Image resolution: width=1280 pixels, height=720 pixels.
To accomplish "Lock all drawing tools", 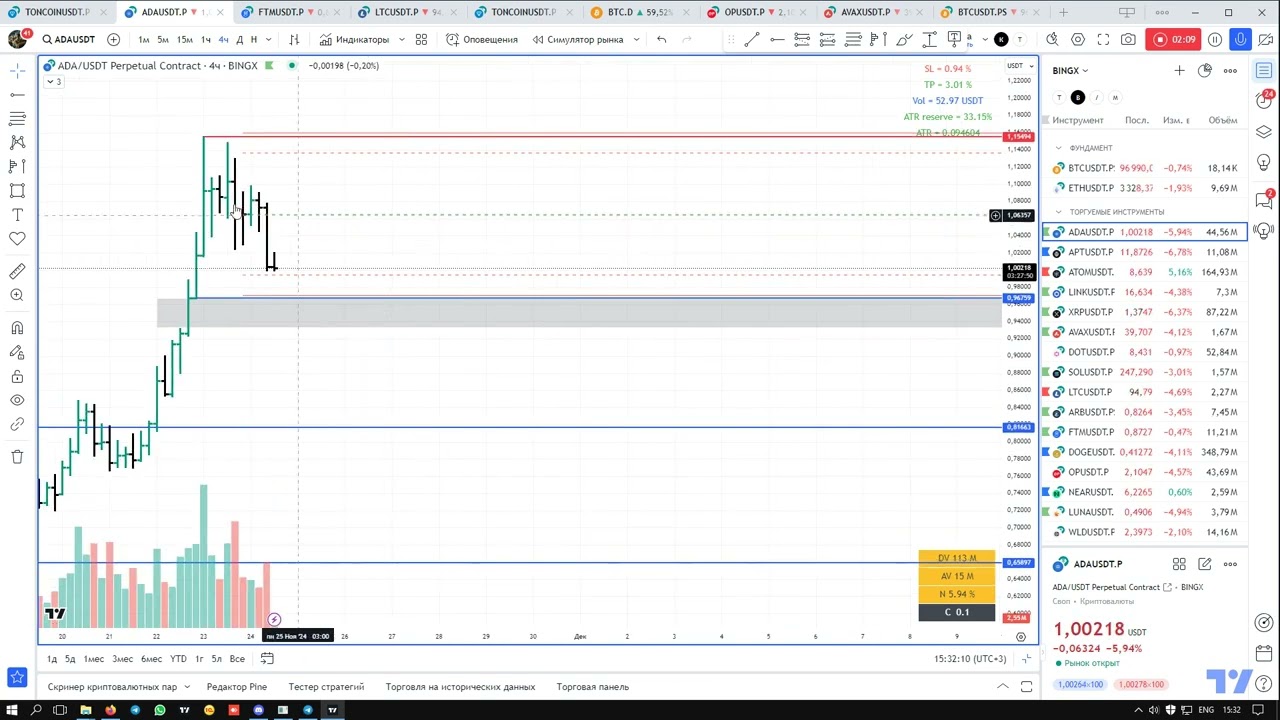I will point(17,376).
